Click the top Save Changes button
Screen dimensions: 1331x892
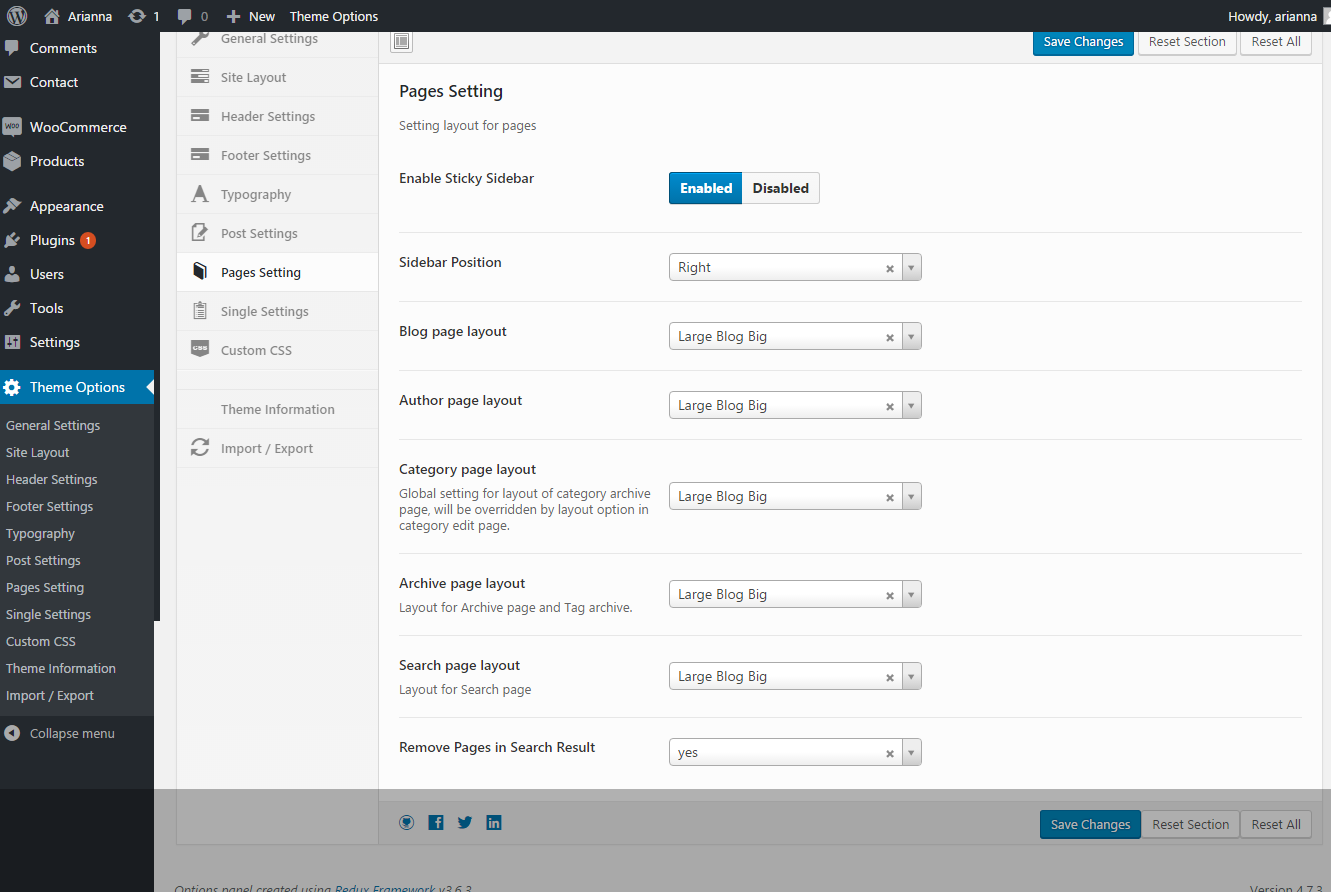point(1083,42)
